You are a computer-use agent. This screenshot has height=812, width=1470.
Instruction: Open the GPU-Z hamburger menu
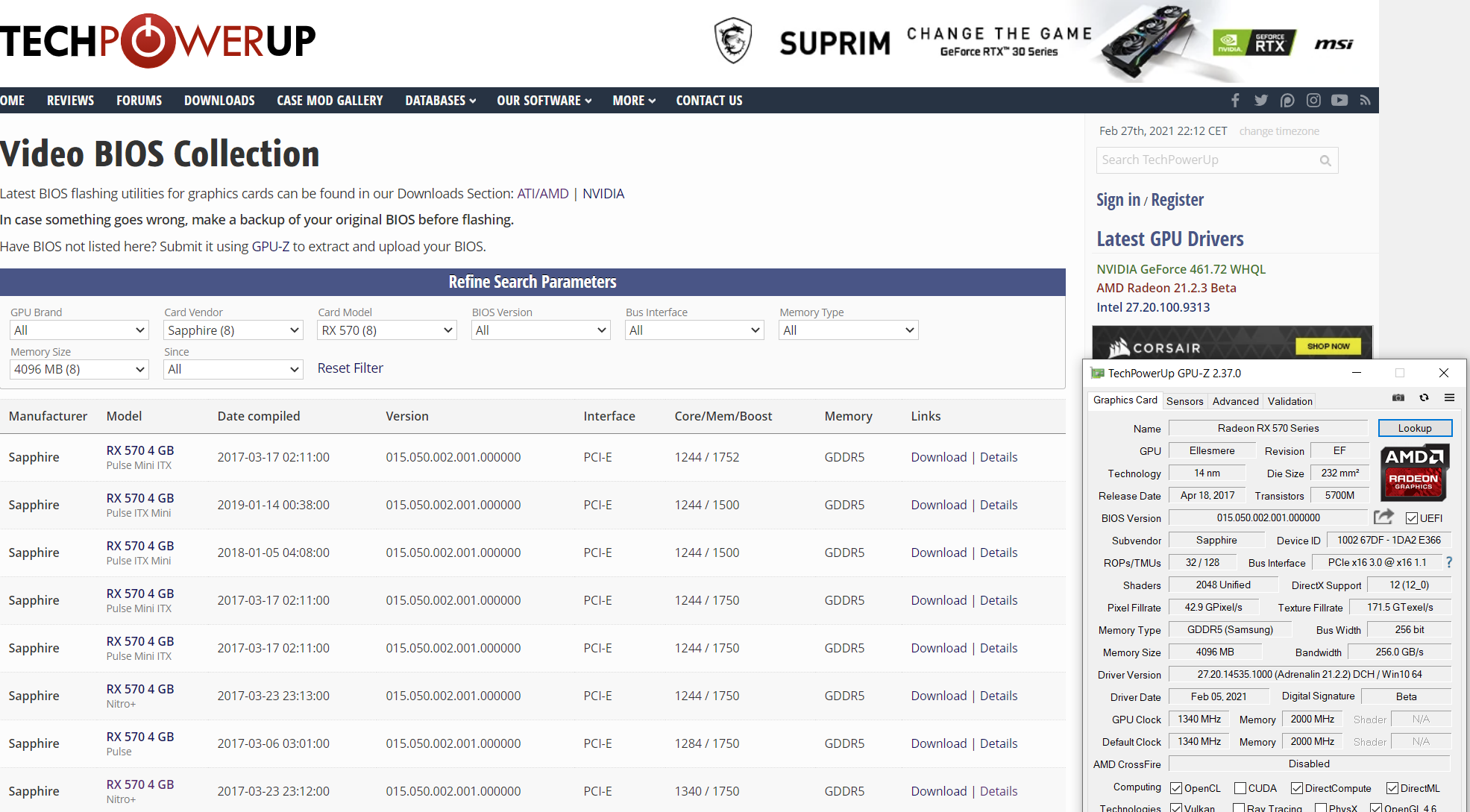(x=1449, y=398)
